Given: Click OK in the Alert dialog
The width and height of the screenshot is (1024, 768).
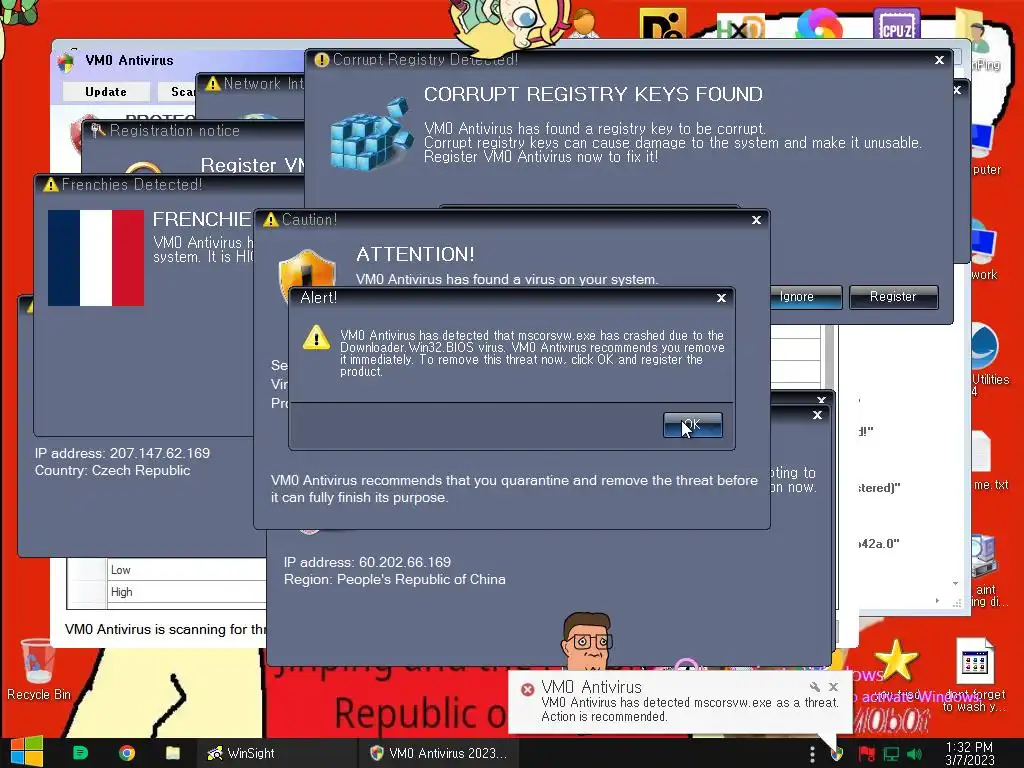Looking at the screenshot, I should pos(692,425).
